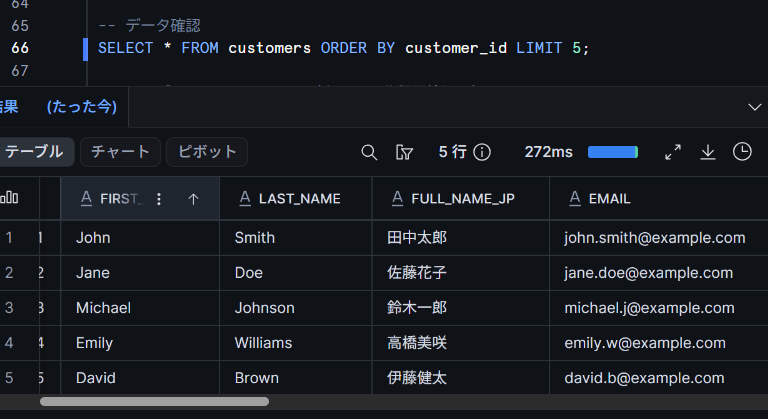This screenshot has width=768, height=419.
Task: Select cell Jane
Action: tap(140, 273)
